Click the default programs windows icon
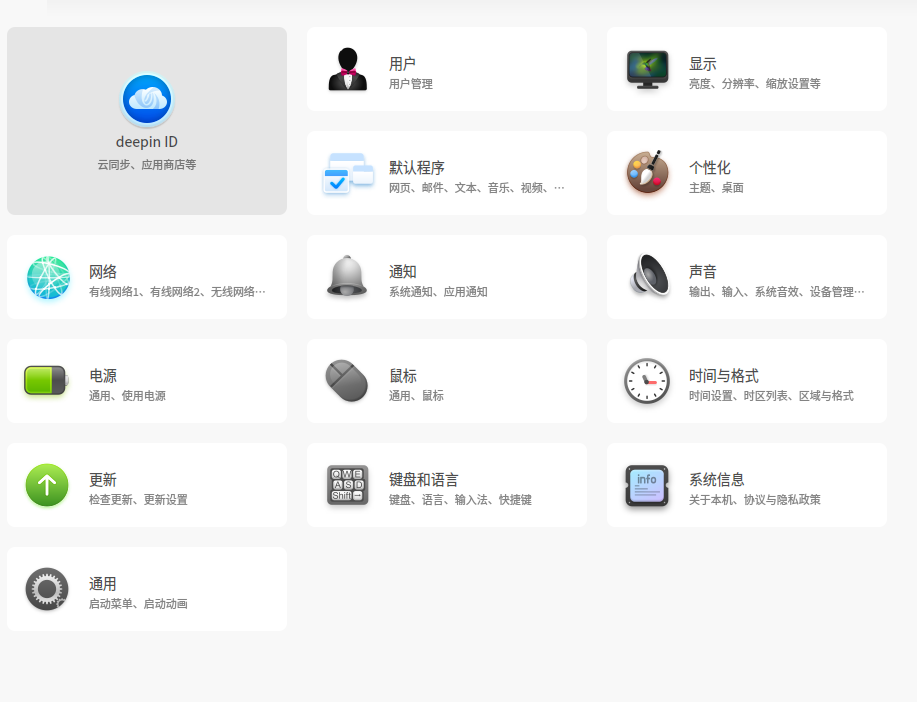The width and height of the screenshot is (917, 702). point(349,173)
